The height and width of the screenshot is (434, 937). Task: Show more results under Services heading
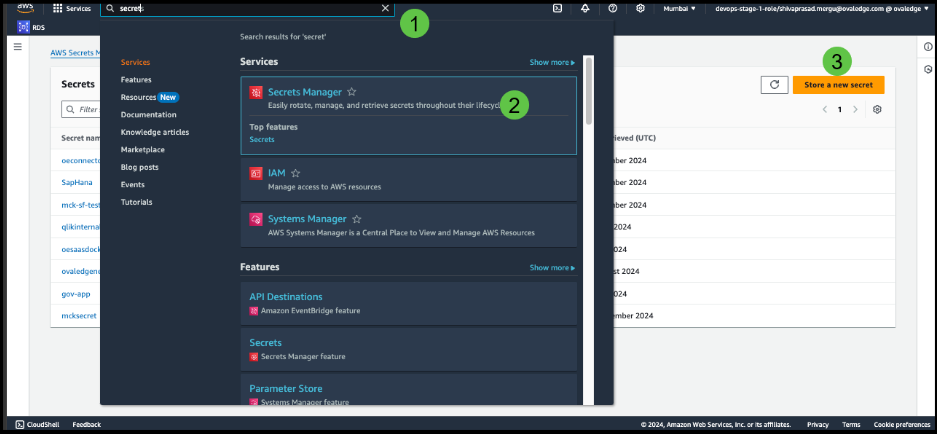(552, 62)
